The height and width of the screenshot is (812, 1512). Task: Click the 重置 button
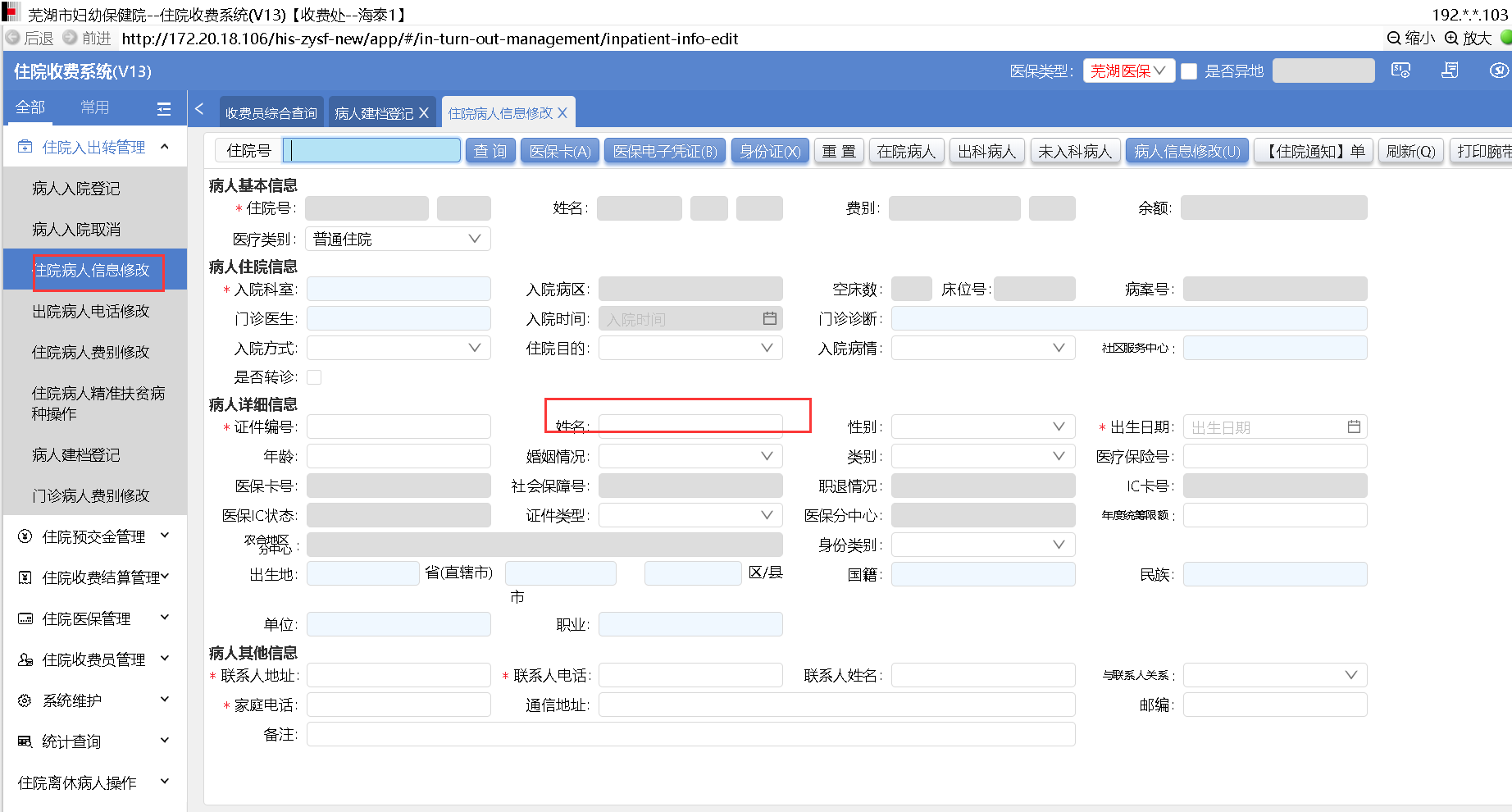pos(839,151)
